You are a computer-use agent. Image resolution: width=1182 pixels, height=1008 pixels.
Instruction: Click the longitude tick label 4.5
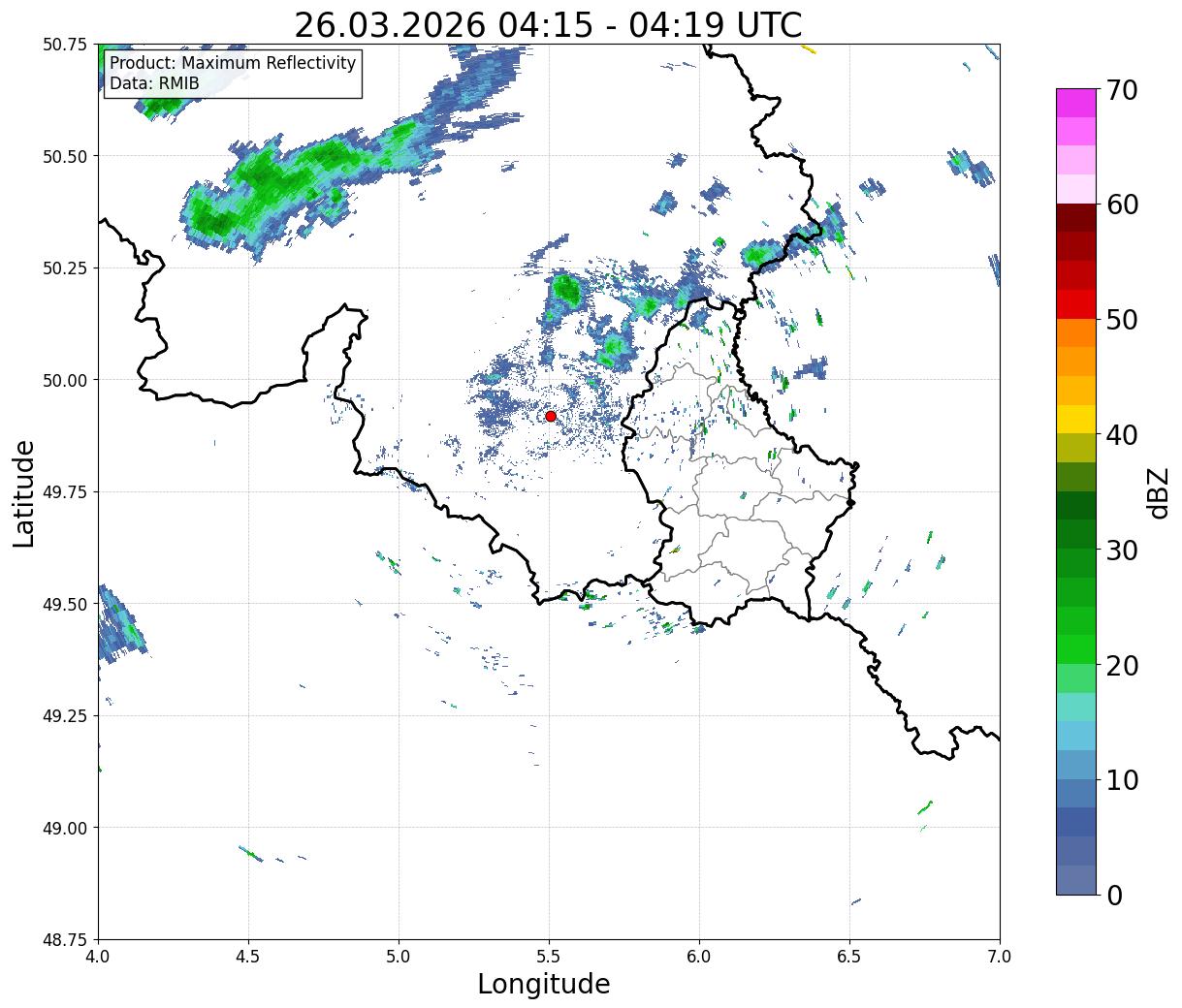tap(248, 956)
